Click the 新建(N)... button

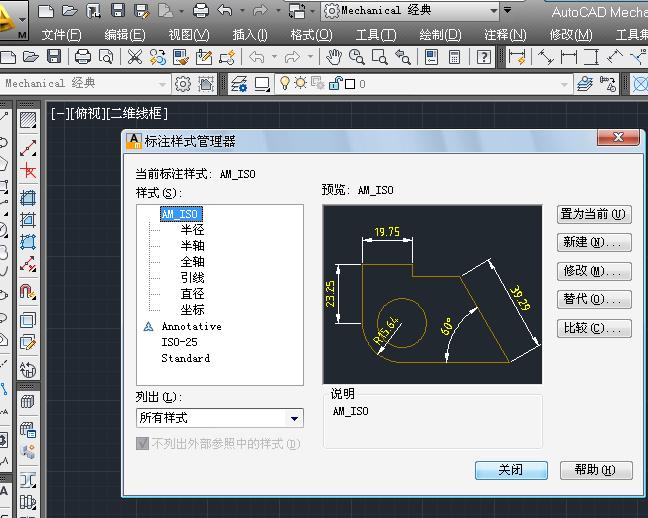[x=594, y=242]
